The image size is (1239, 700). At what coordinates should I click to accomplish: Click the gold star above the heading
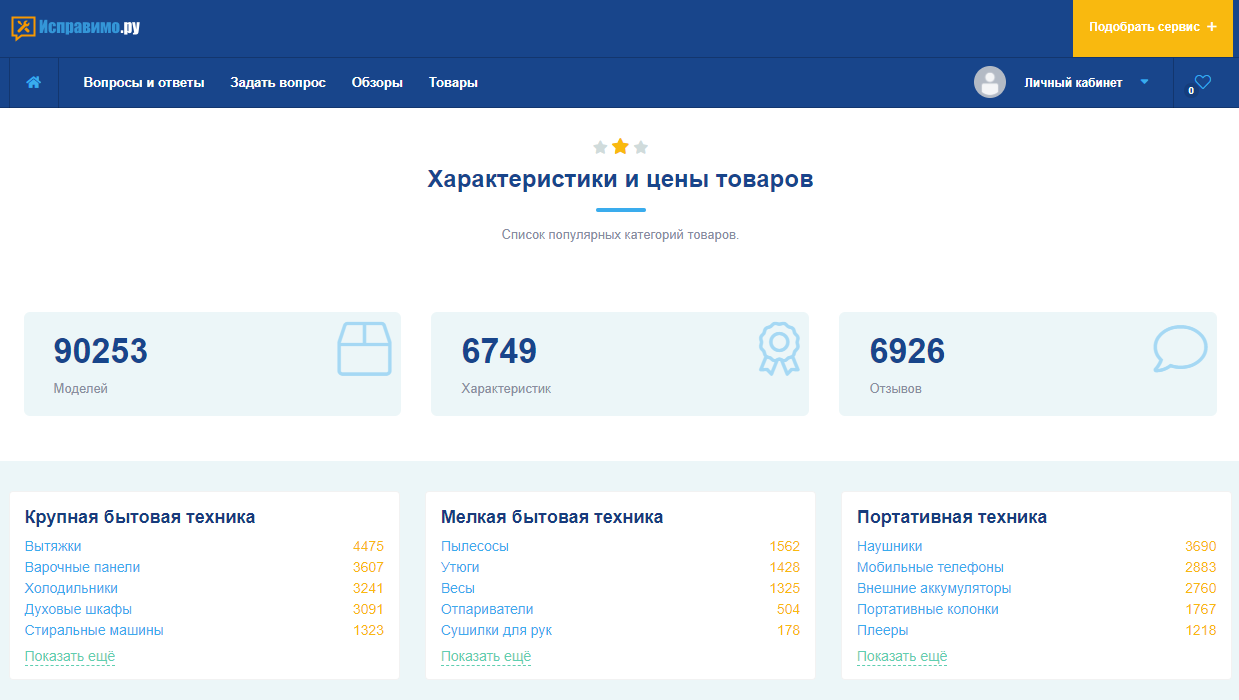(620, 147)
